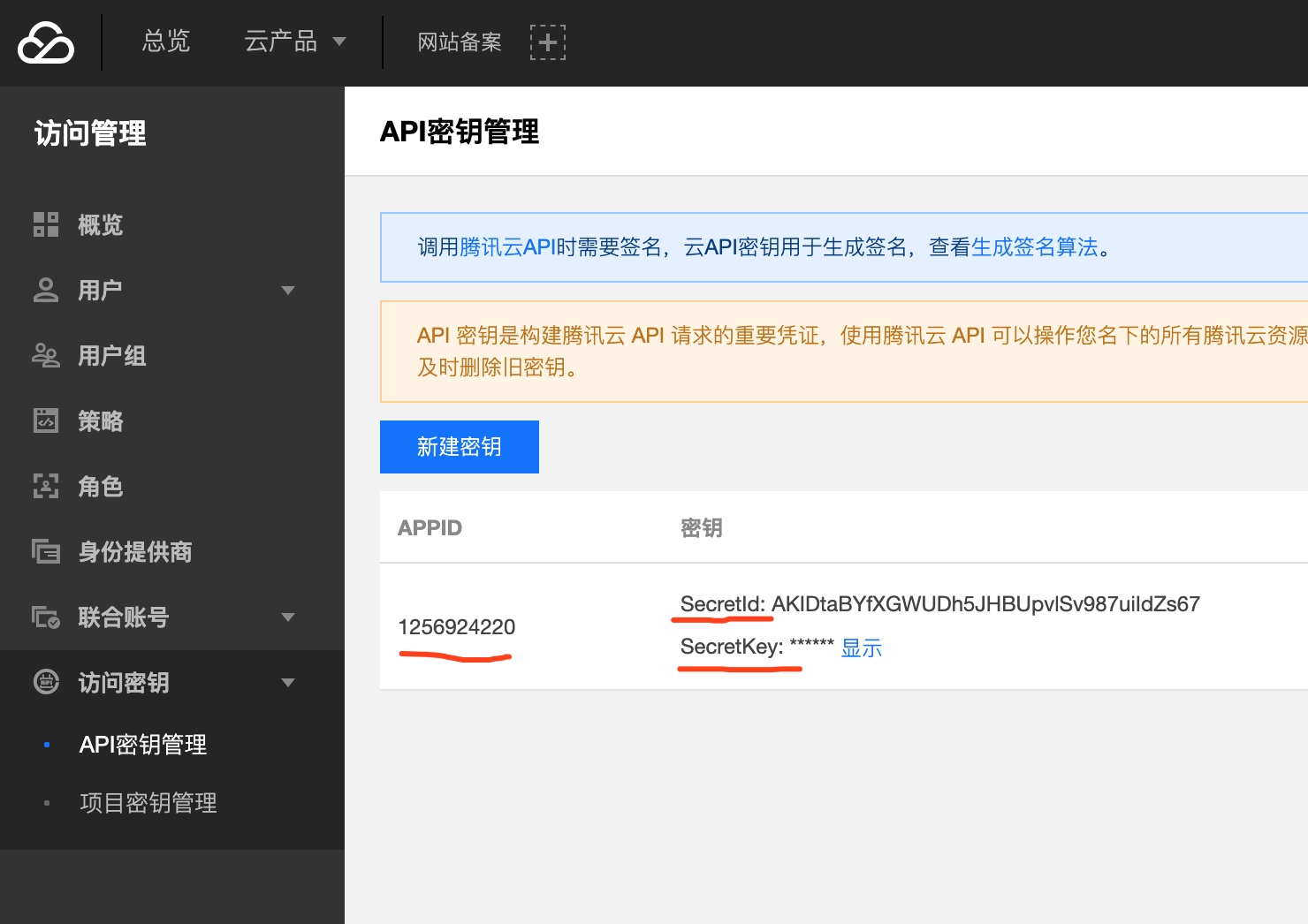
Task: Click the Overview (概览) grid icon
Action: (x=46, y=224)
